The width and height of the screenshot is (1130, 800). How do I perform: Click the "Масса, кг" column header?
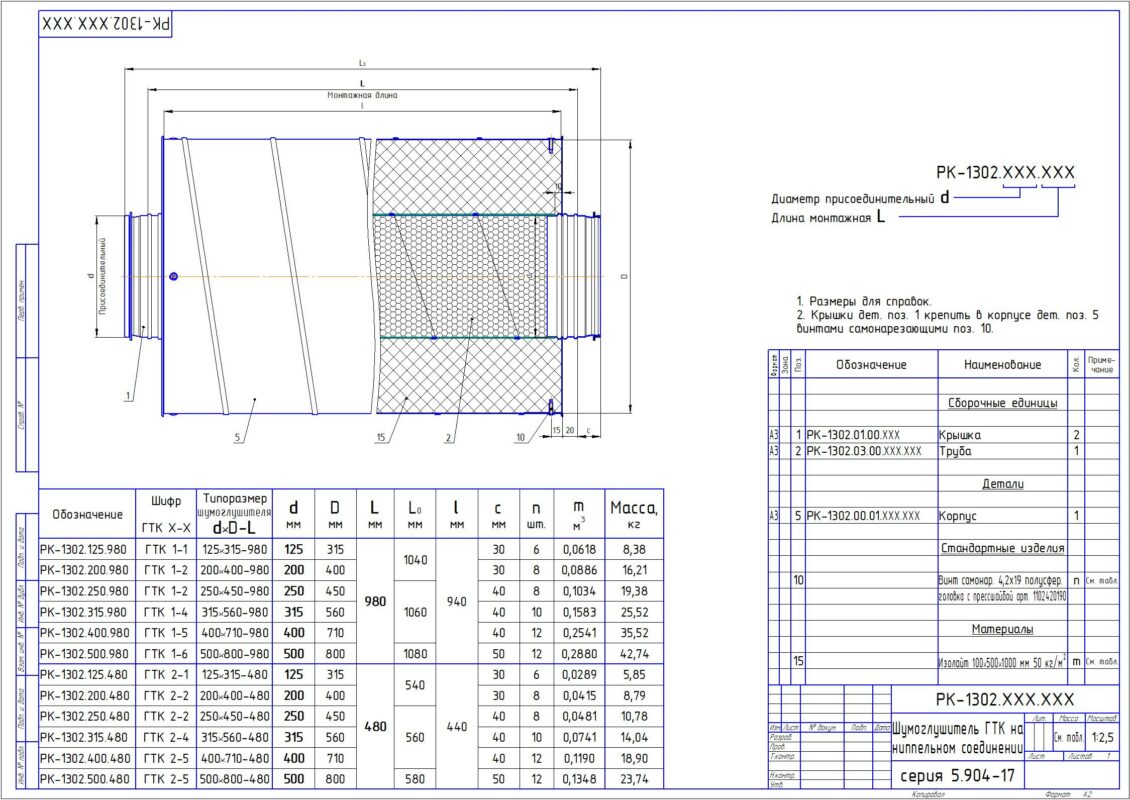pyautogui.click(x=633, y=515)
